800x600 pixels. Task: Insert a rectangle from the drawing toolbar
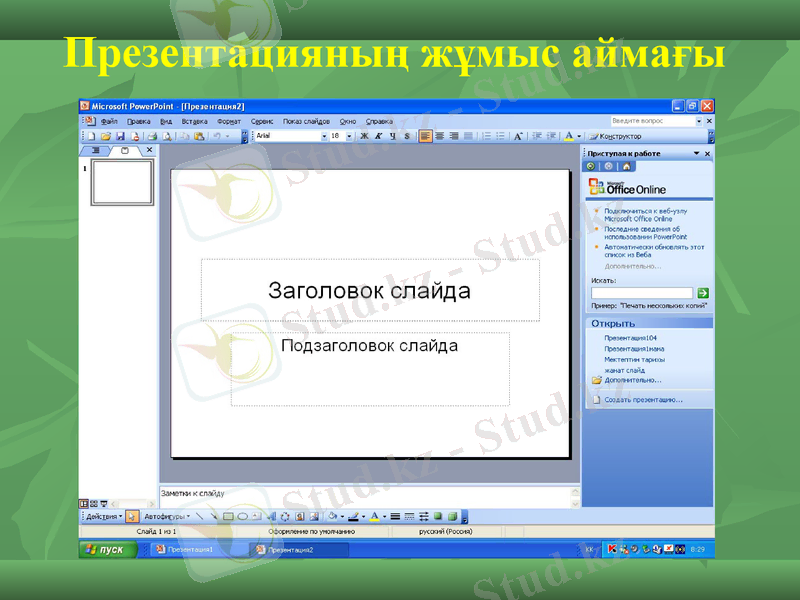click(x=230, y=515)
